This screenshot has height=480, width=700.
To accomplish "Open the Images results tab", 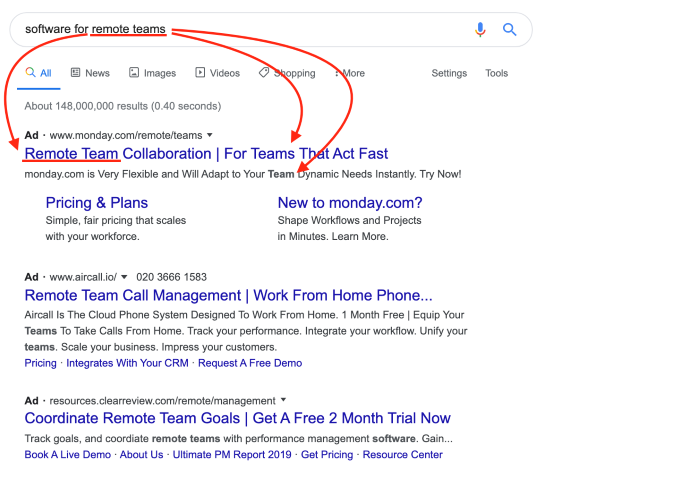I will click(x=153, y=73).
